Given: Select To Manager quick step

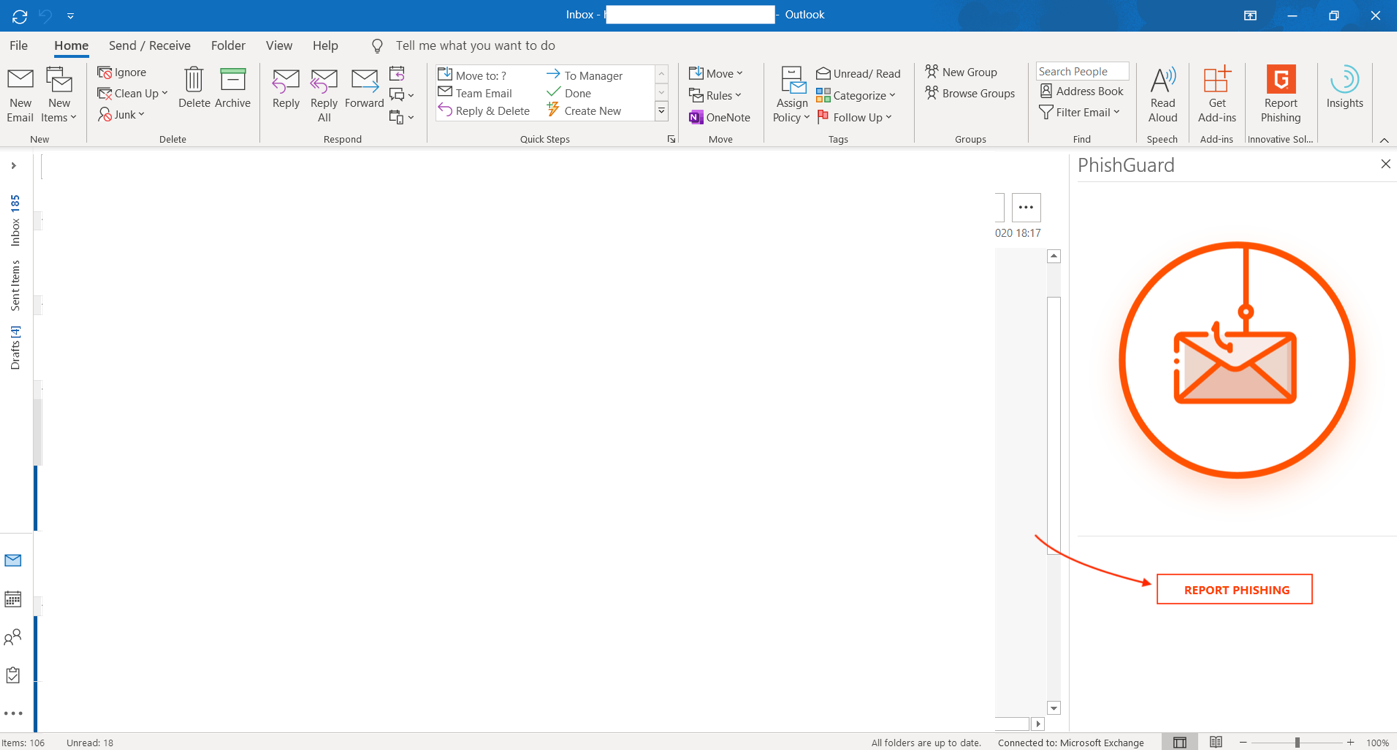Looking at the screenshot, I should (585, 75).
